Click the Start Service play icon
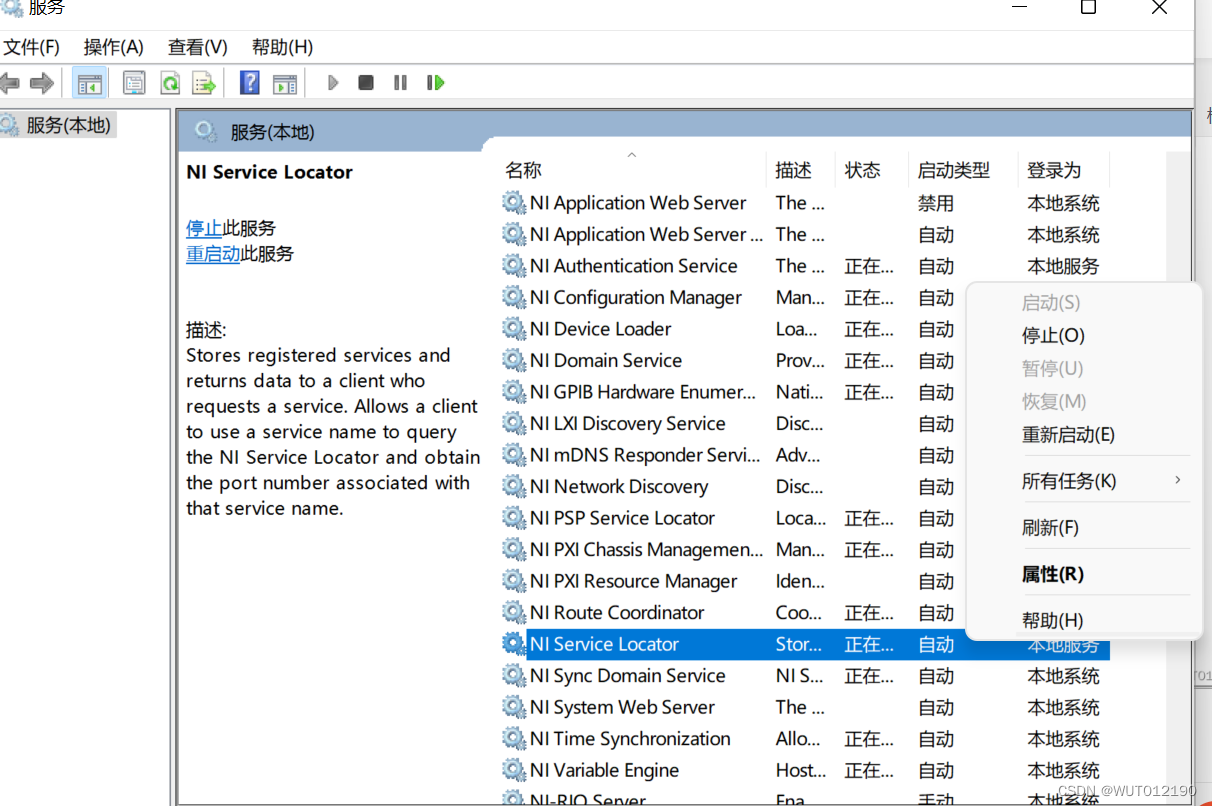Screen dimensions: 1212x806 pos(333,83)
